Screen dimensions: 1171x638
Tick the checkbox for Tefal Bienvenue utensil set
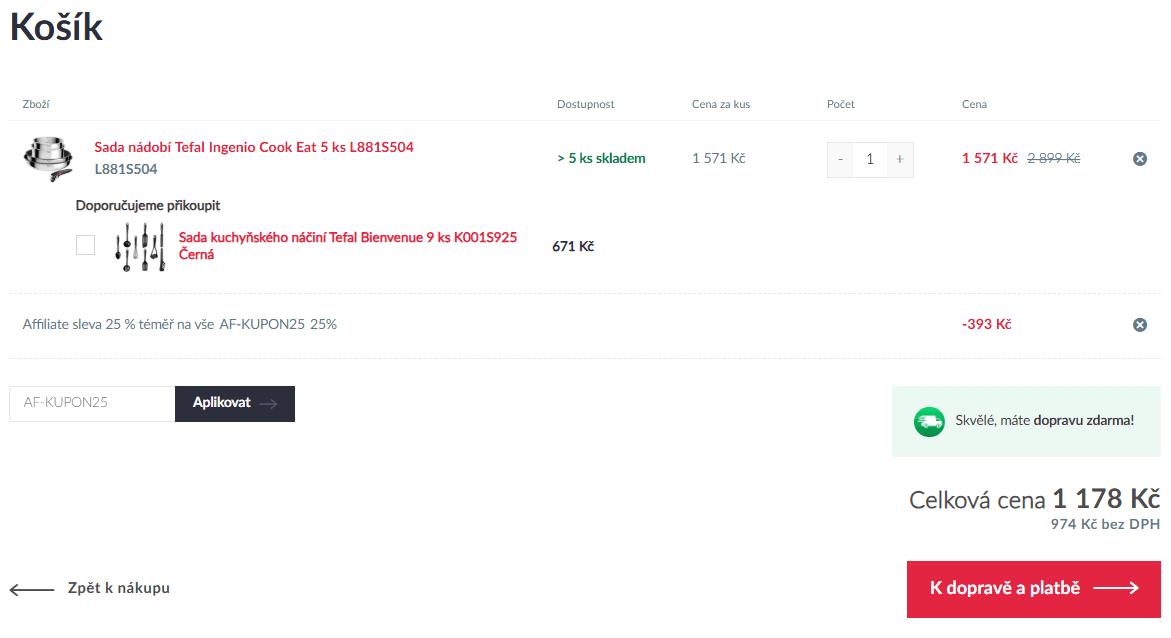tap(85, 245)
